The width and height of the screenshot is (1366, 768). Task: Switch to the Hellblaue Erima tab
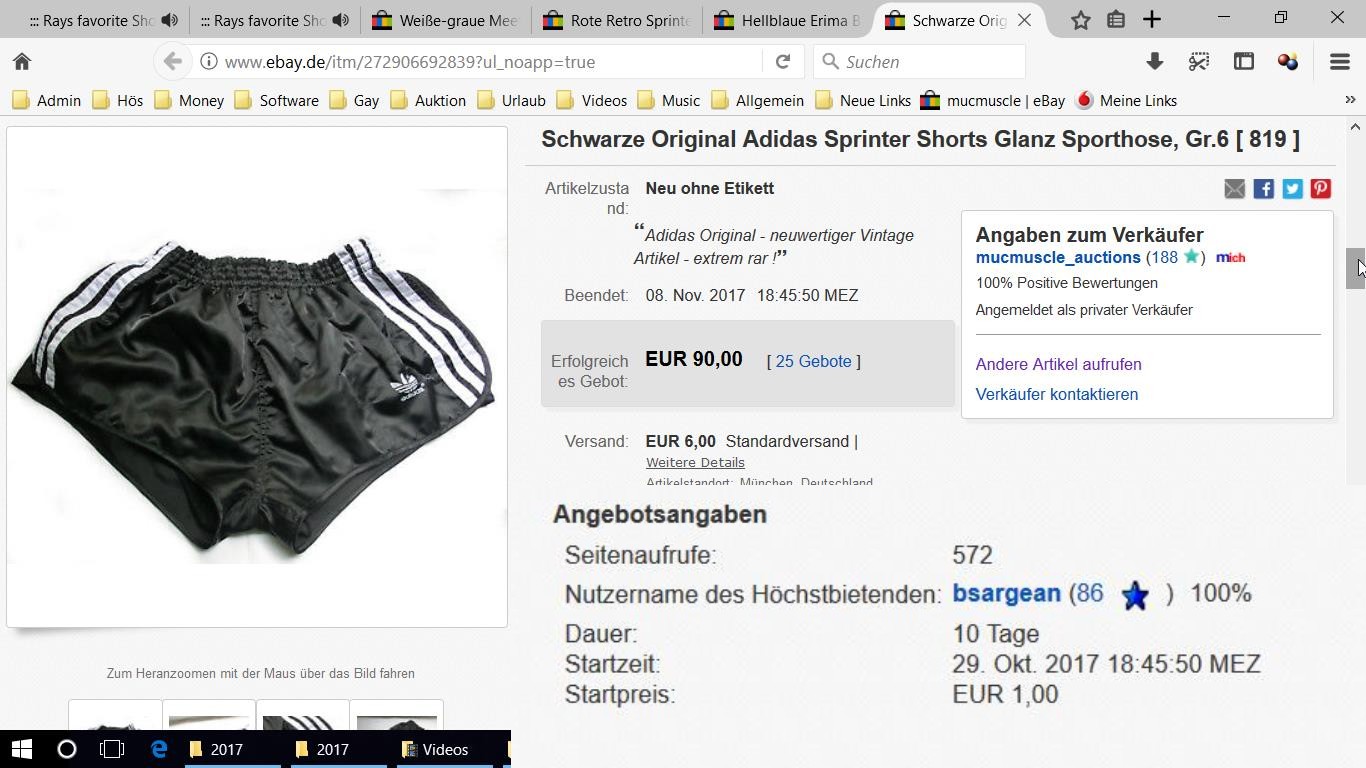[788, 20]
